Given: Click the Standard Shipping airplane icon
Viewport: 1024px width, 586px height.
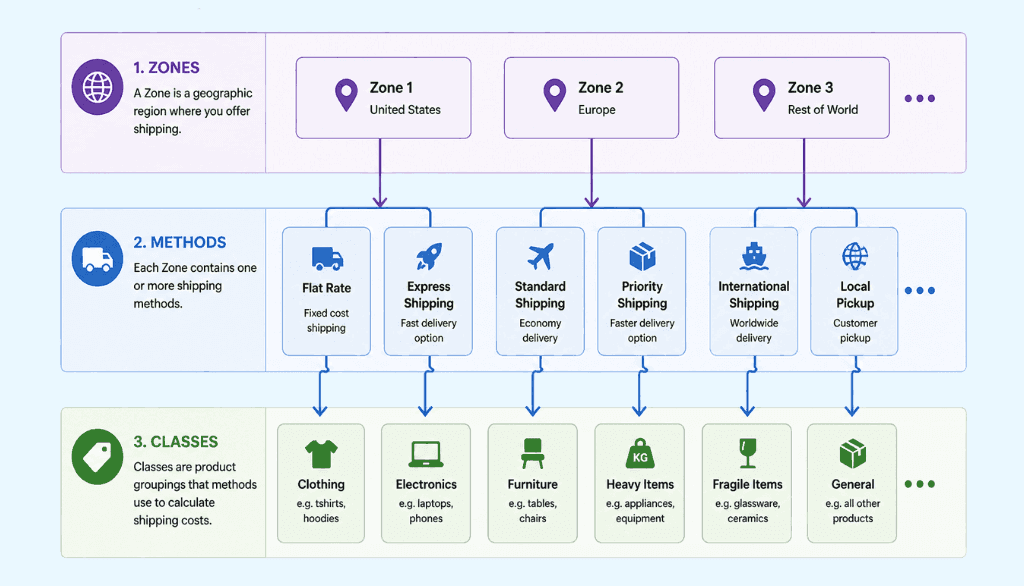Looking at the screenshot, I should coord(540,256).
